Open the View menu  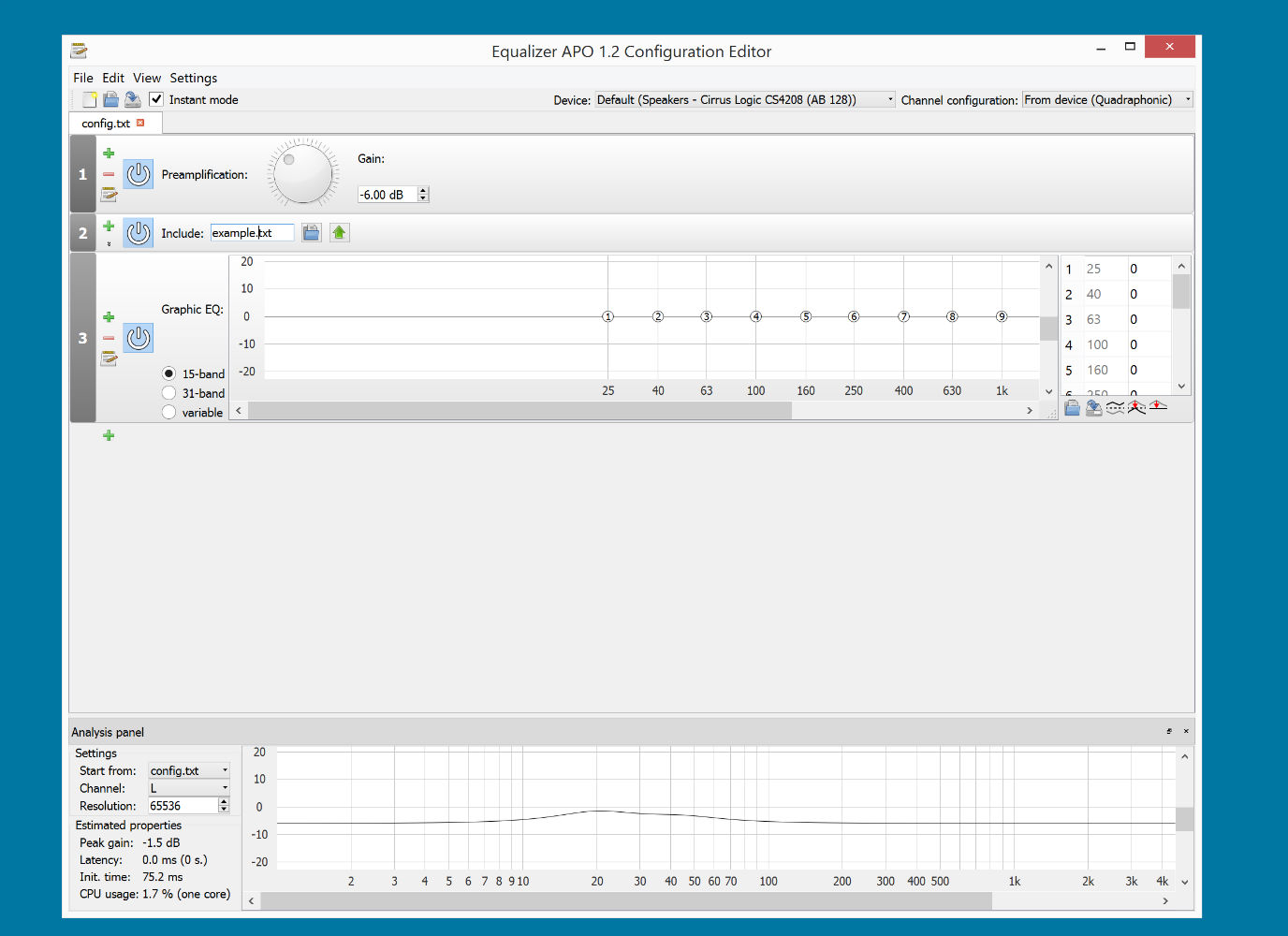147,78
